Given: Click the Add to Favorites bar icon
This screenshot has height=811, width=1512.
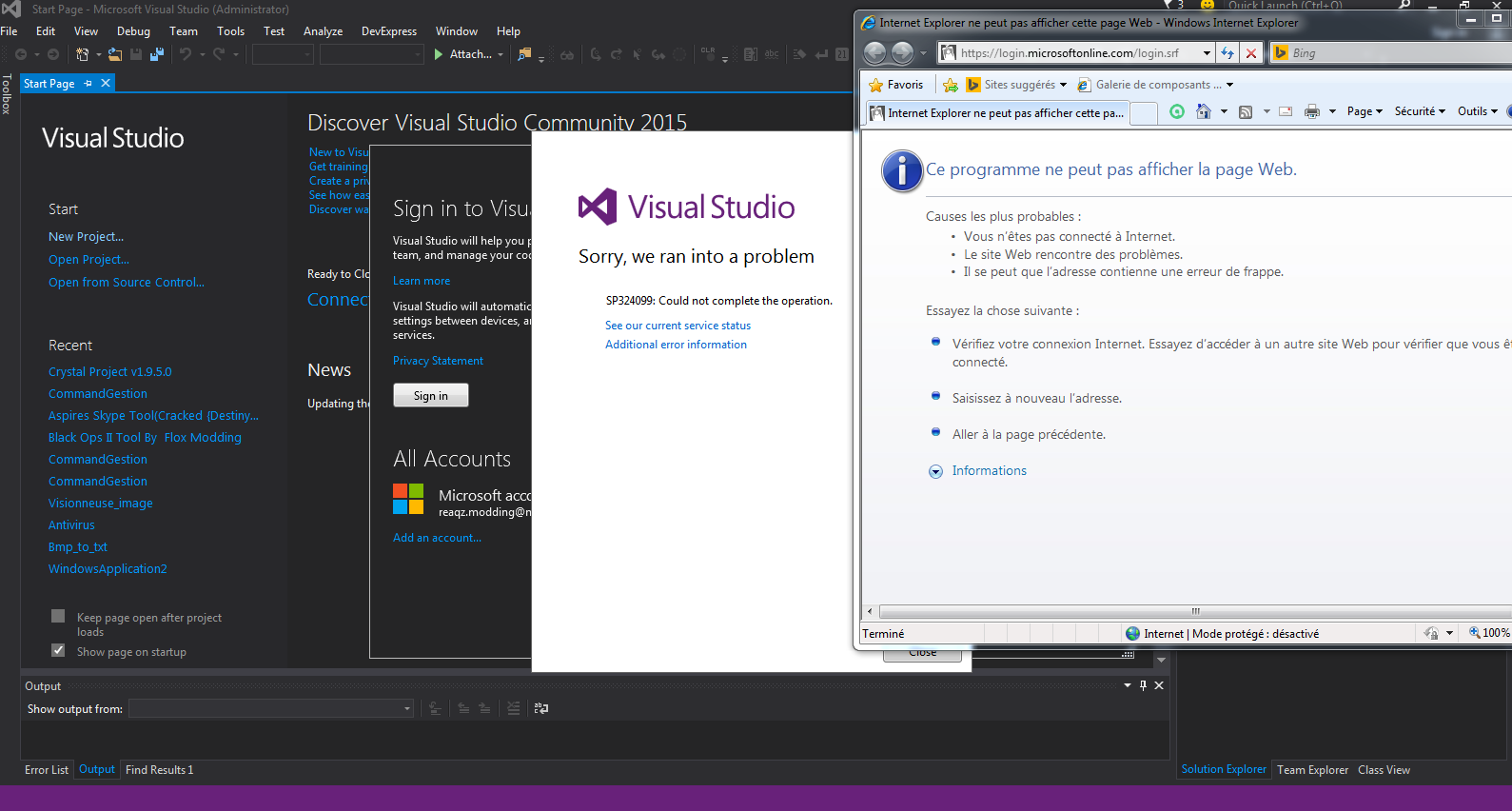Looking at the screenshot, I should point(950,85).
